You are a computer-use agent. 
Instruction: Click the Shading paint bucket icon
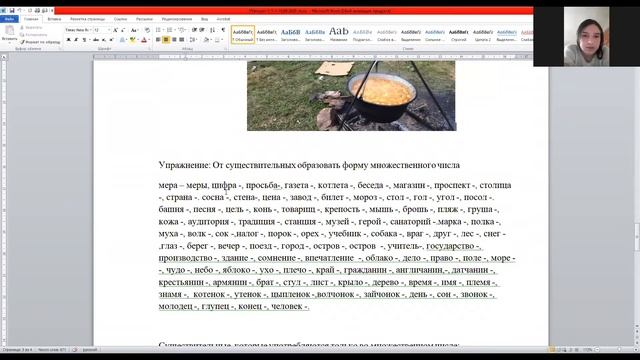pos(206,40)
